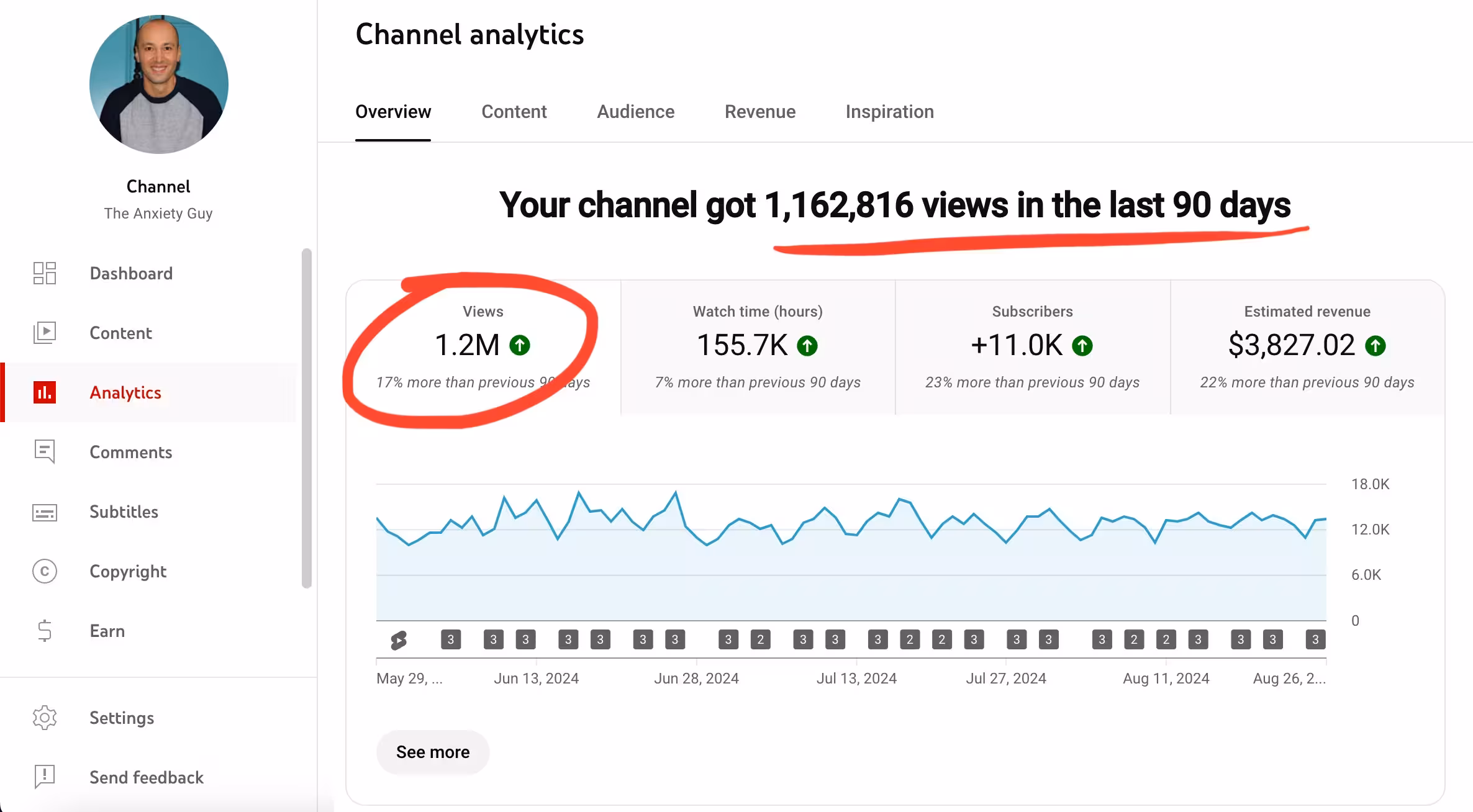The image size is (1473, 812).
Task: Click the Earn dollar icon
Action: [45, 631]
